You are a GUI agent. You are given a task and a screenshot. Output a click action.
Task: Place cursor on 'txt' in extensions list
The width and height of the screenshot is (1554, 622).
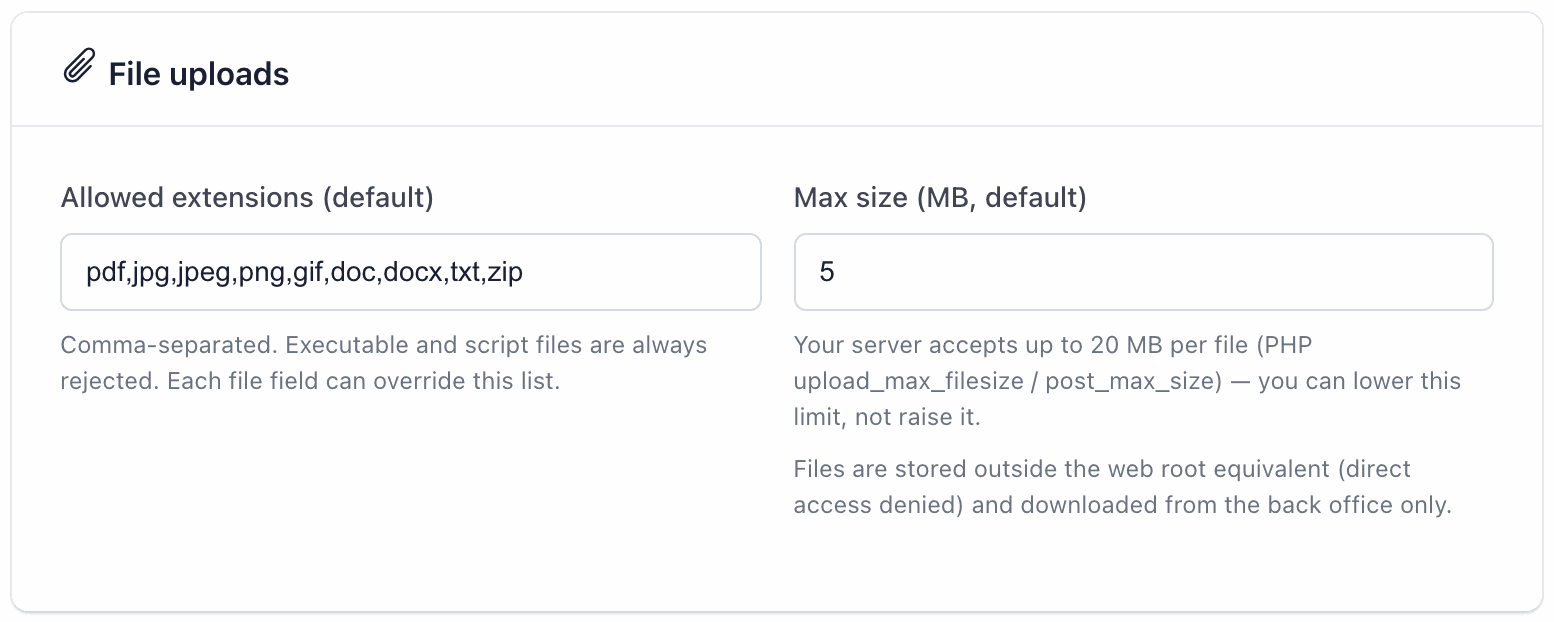coord(465,272)
